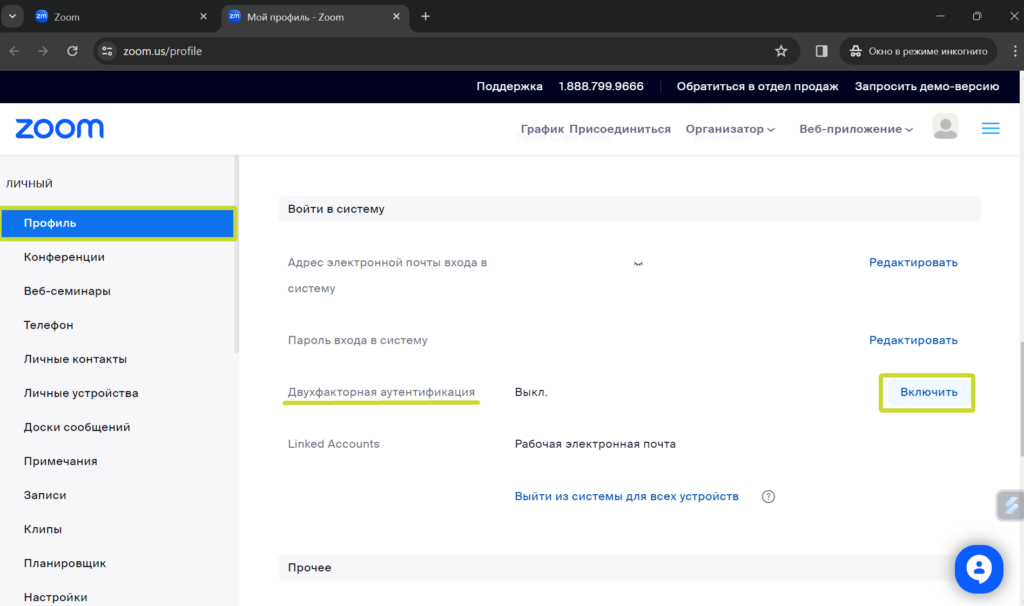The width and height of the screenshot is (1024, 606).
Task: Open the browser side panel
Action: [821, 51]
